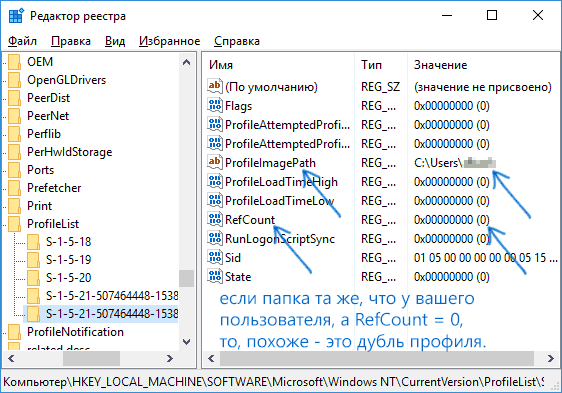Open the Файл menu

point(22,41)
